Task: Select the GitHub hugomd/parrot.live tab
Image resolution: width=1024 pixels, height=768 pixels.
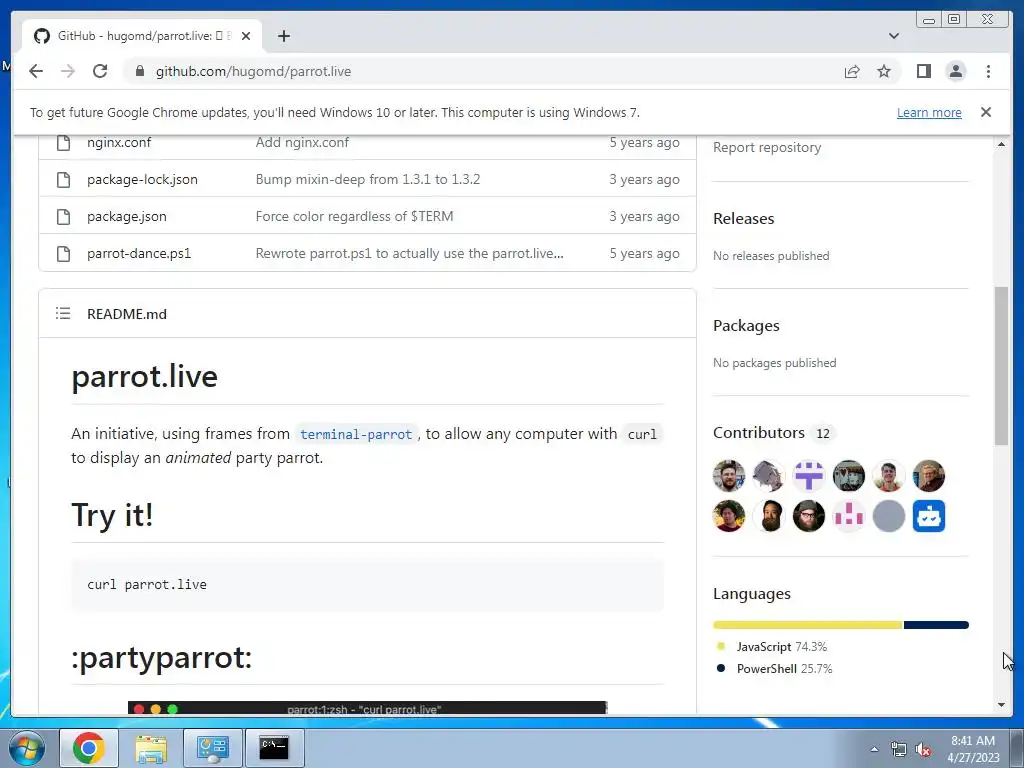Action: point(142,36)
